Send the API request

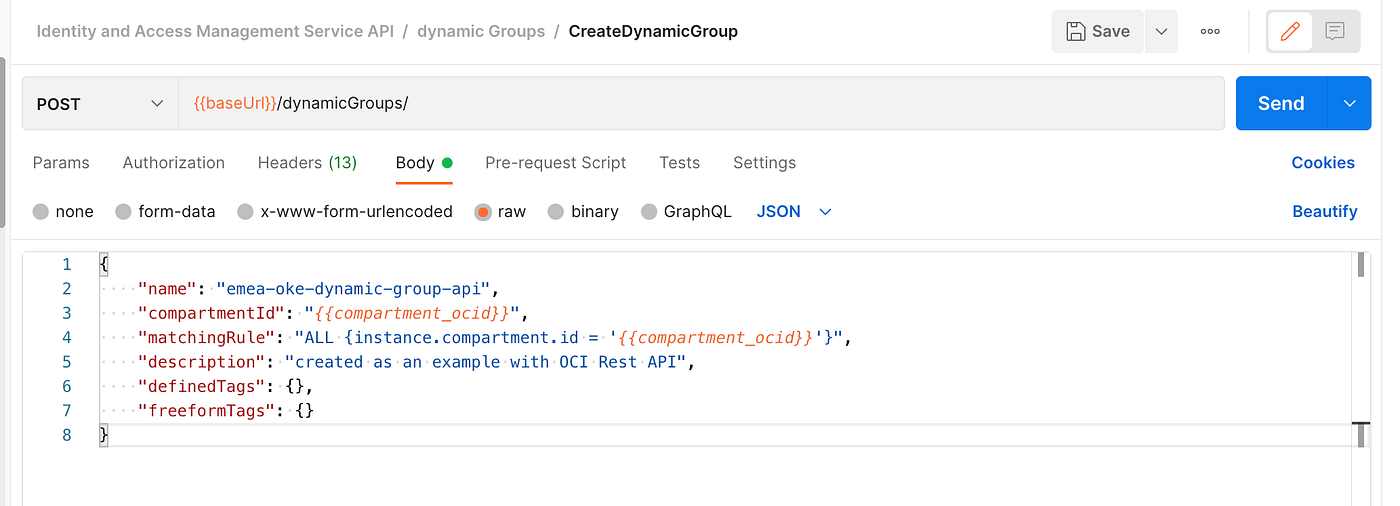pyautogui.click(x=1281, y=104)
